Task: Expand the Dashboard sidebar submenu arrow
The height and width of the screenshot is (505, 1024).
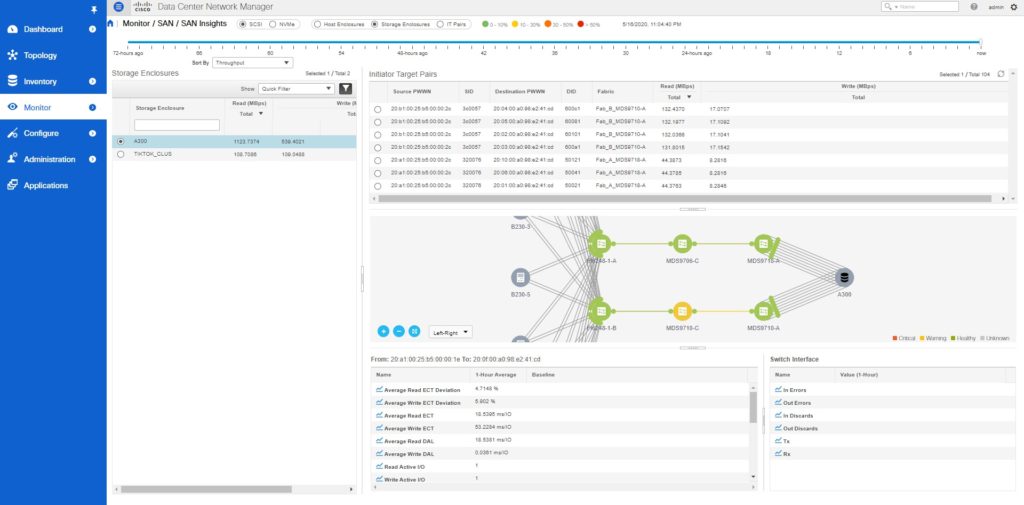Action: (x=92, y=29)
